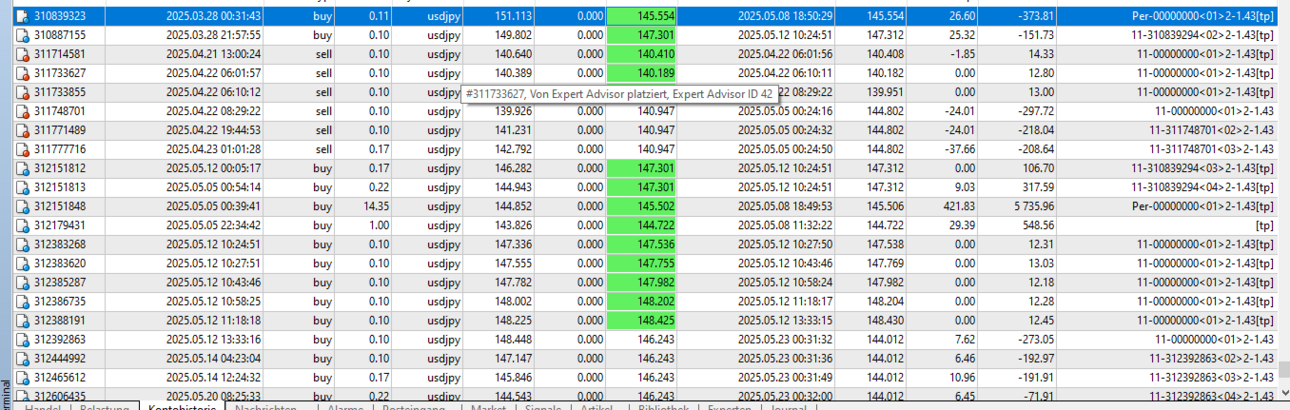Click the order icon of ticket 311714581
1290x410 pixels.
point(21,55)
